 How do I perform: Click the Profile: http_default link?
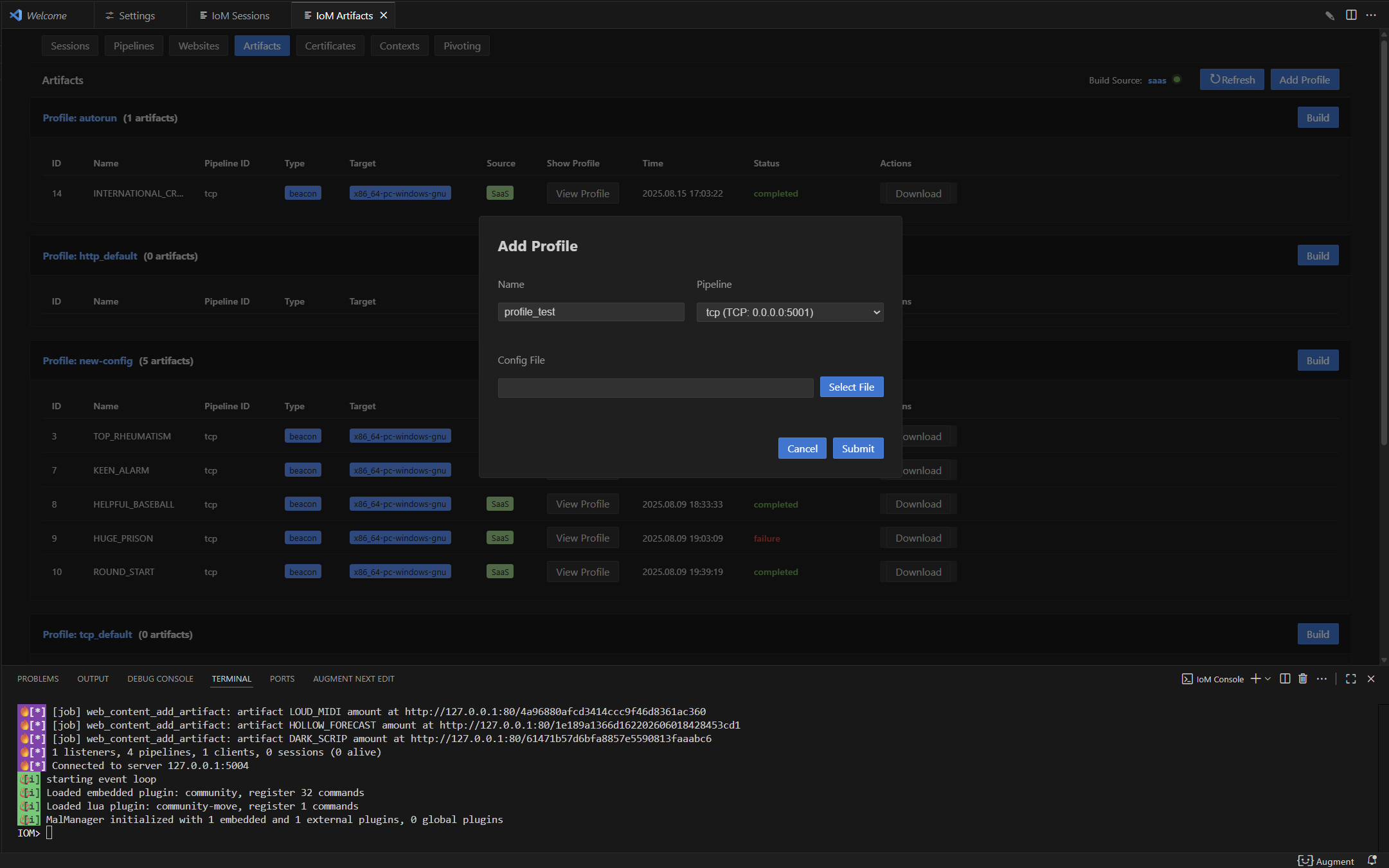coord(90,256)
